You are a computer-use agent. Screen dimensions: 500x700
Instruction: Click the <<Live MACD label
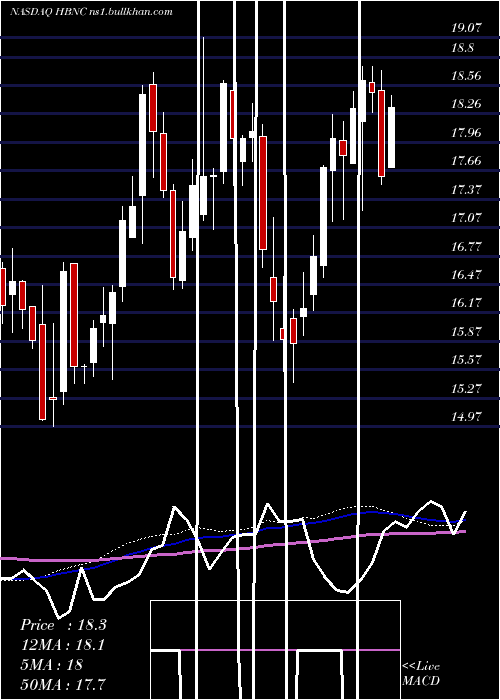pyautogui.click(x=421, y=673)
